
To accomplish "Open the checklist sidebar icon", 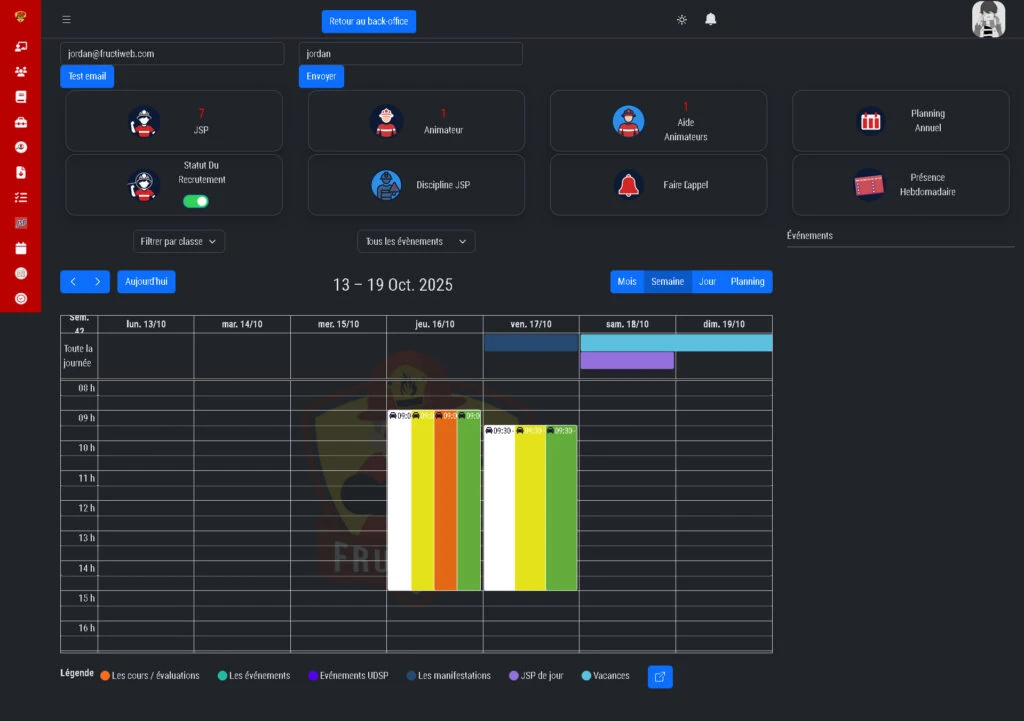I will (21, 197).
